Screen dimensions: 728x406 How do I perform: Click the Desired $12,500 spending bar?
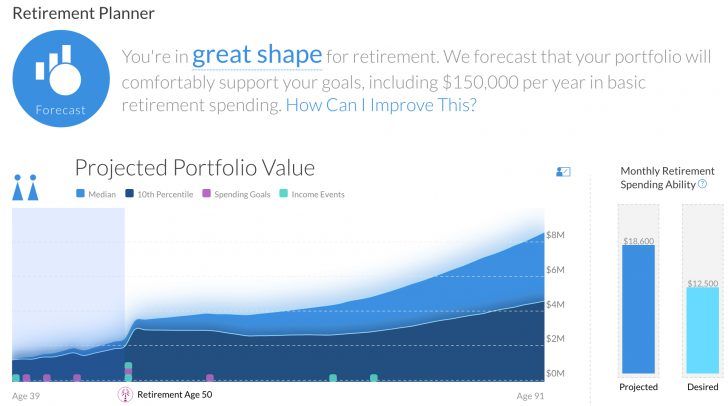pos(703,328)
